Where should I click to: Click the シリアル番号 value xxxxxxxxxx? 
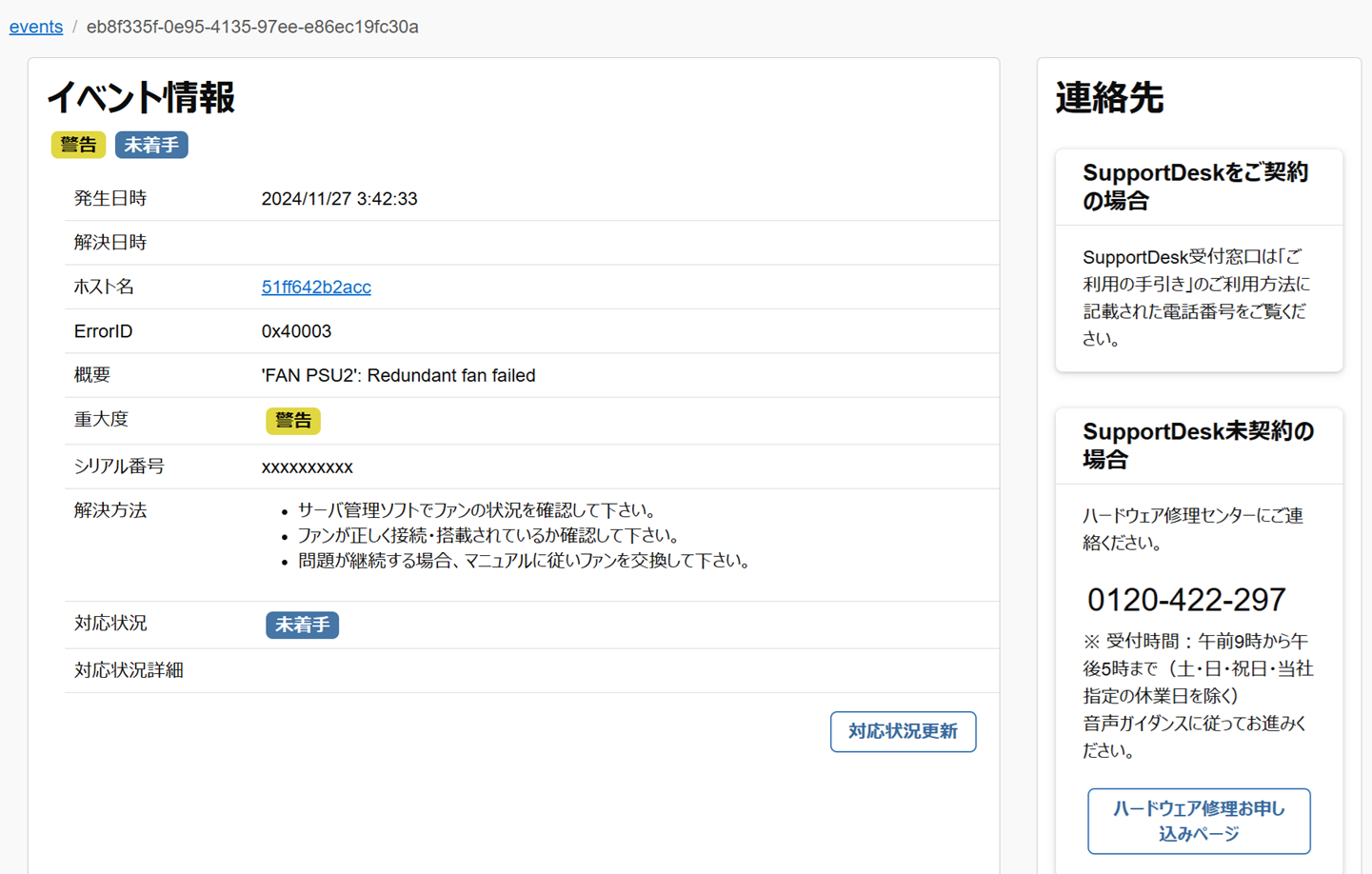[307, 467]
